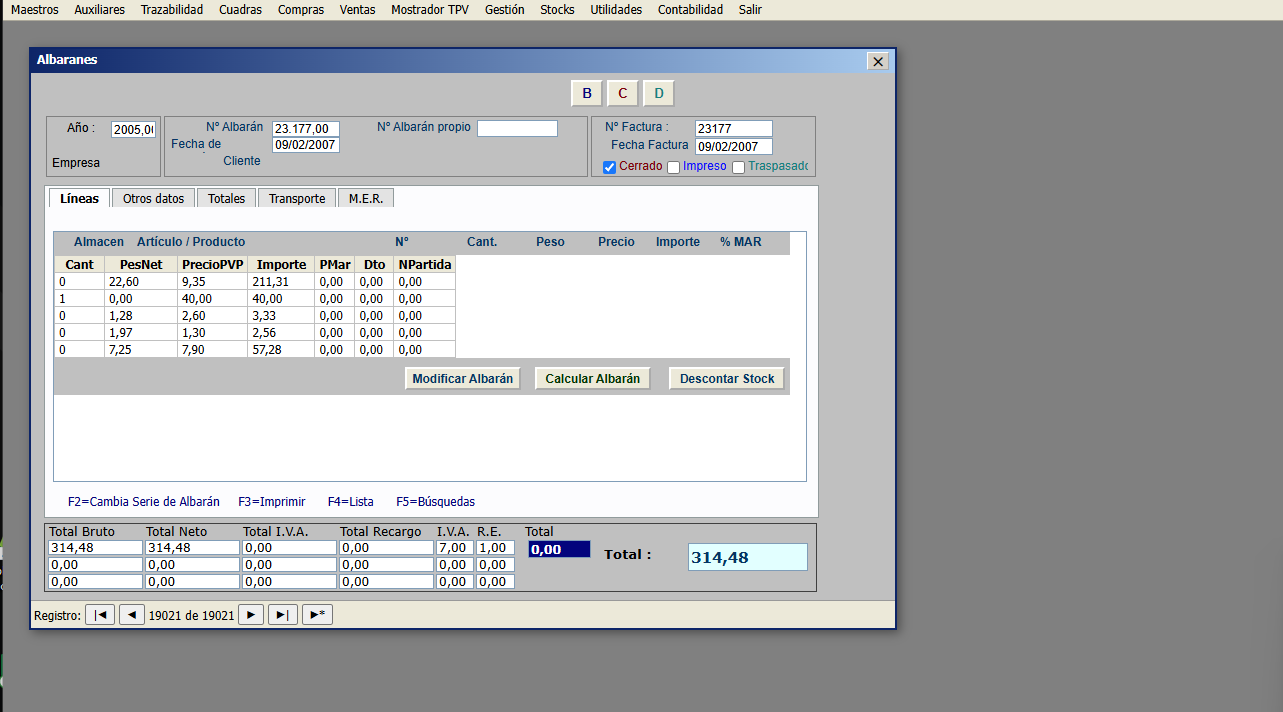
Task: Click the Descontar Stock button
Action: tap(727, 379)
